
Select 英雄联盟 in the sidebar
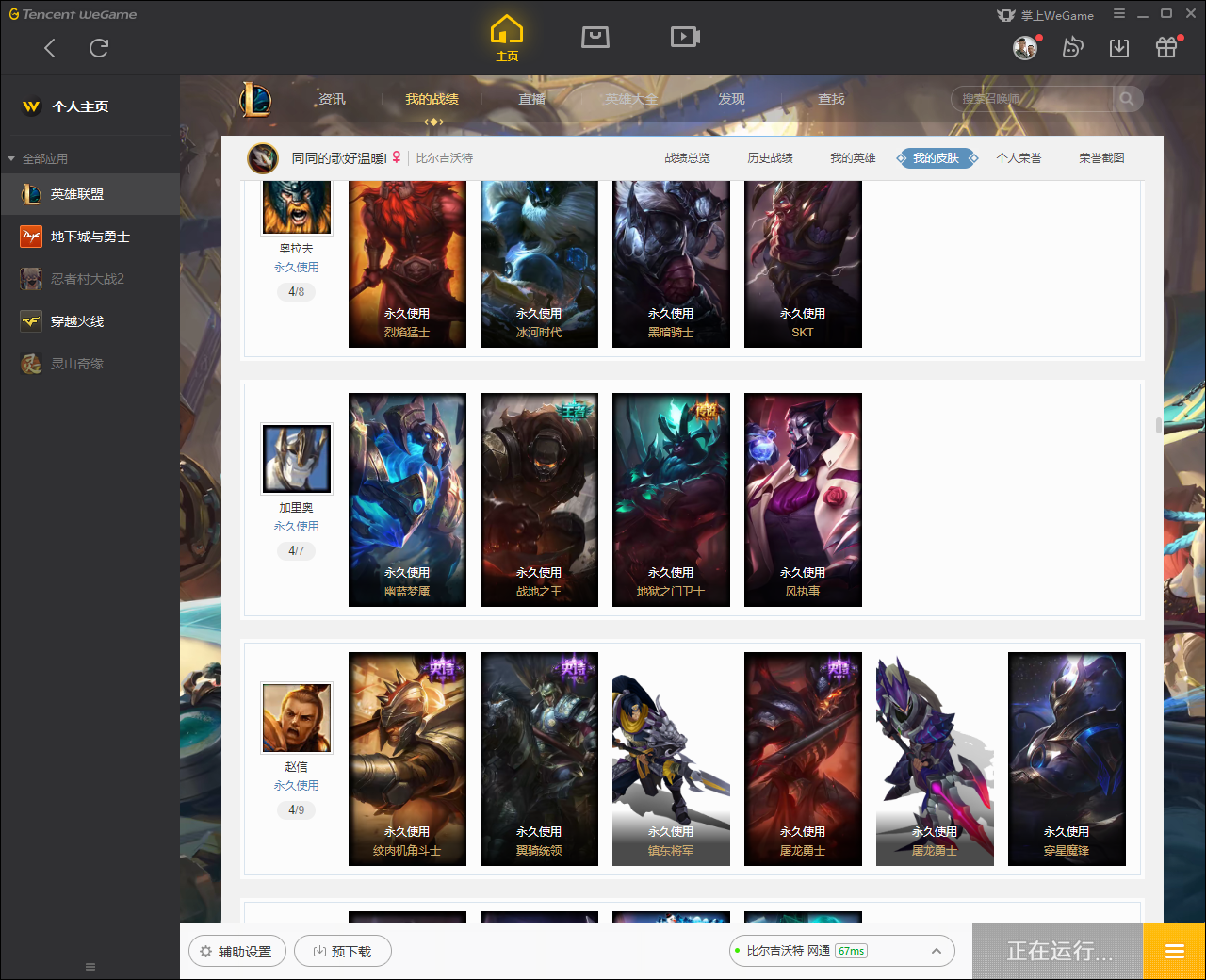(90, 194)
